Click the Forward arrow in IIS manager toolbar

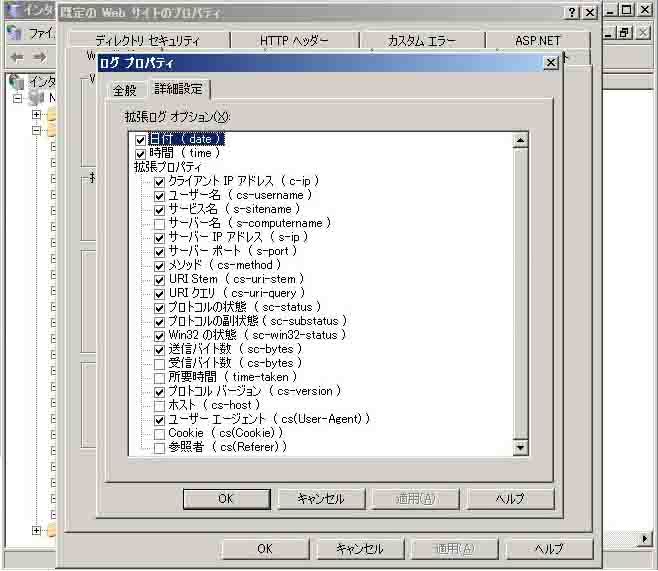point(40,57)
